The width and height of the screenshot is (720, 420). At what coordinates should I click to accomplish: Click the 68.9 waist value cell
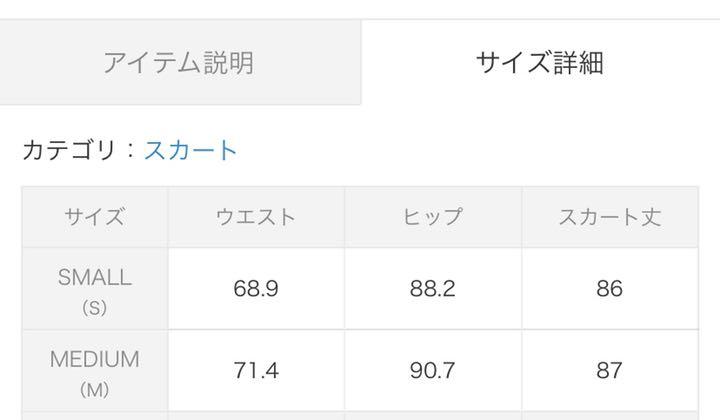(x=256, y=288)
